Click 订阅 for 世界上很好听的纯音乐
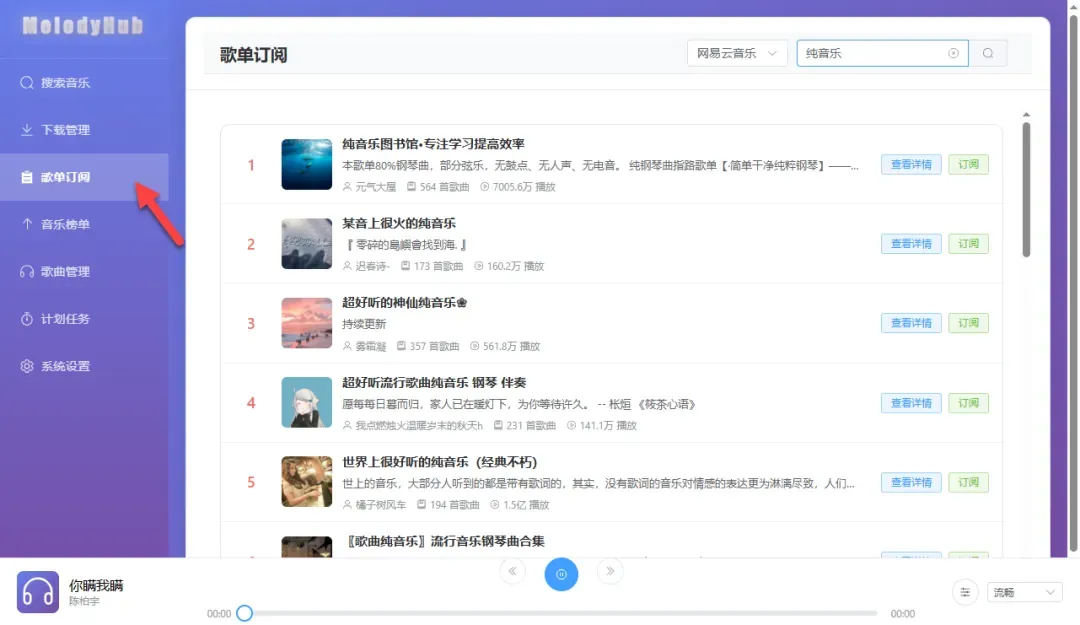Viewport: 1080px width, 625px height. 968,482
